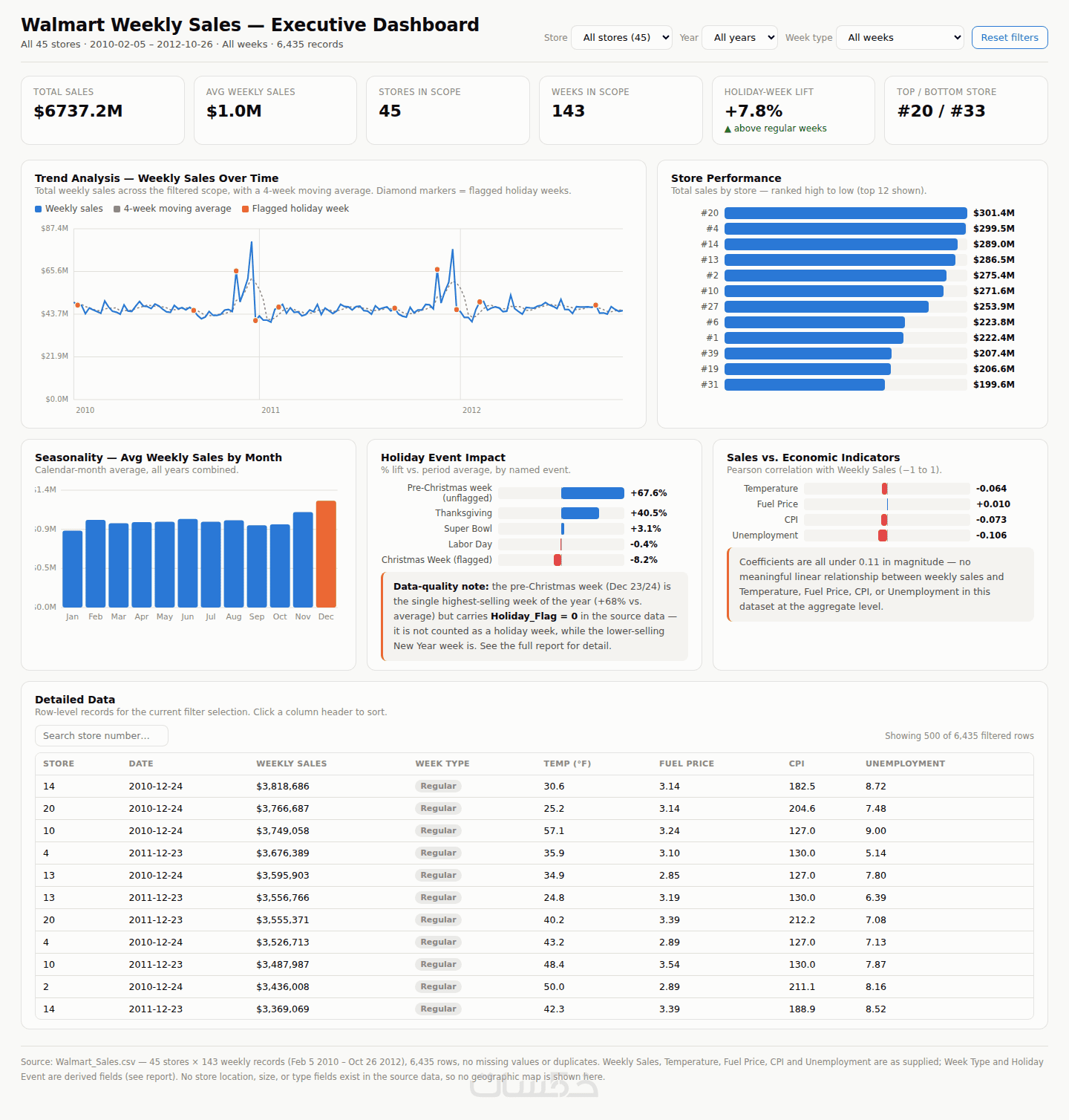Focus the Search store number field
1069x1120 pixels.
[x=102, y=736]
